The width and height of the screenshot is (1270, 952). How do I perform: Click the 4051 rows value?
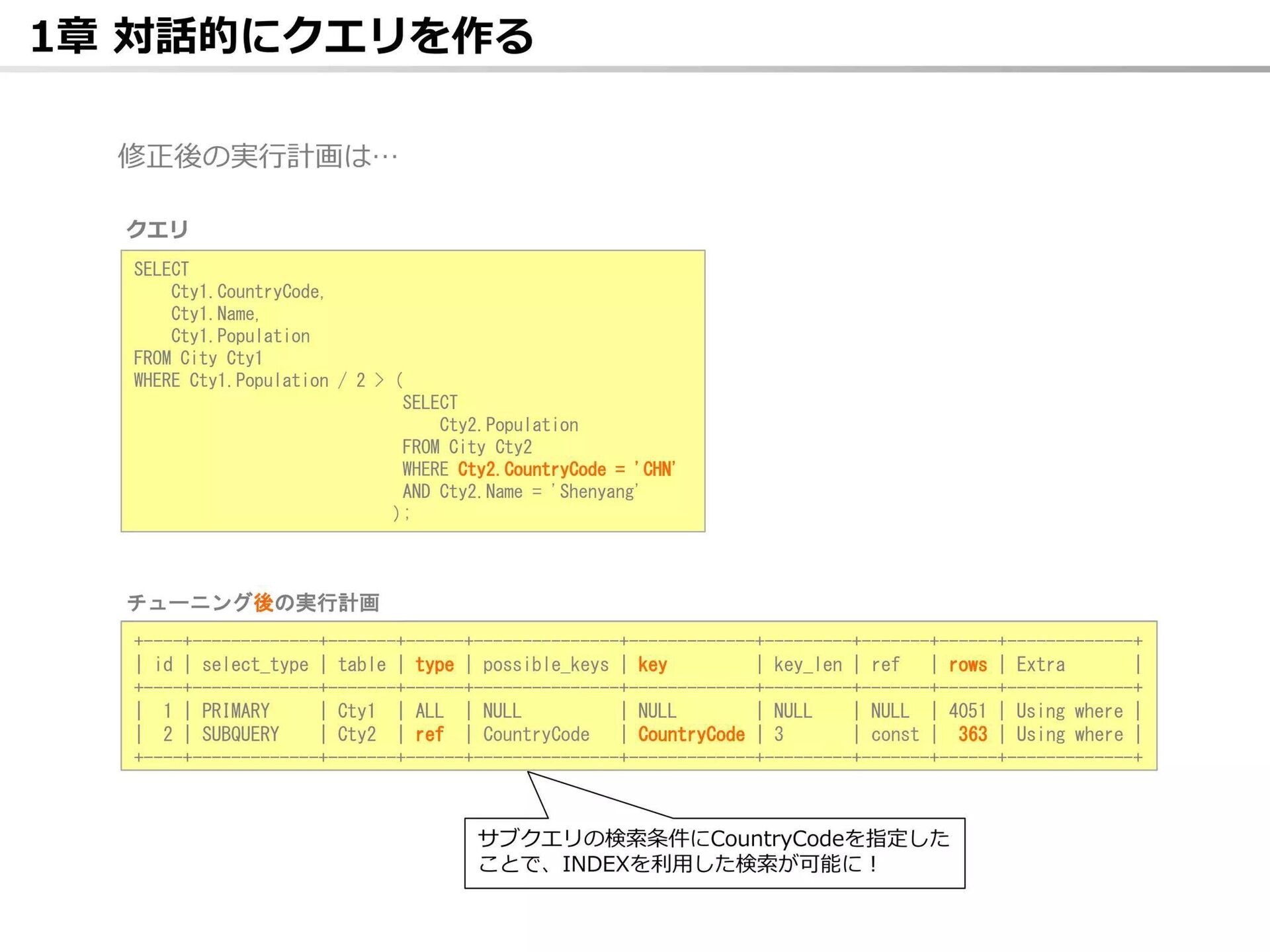pyautogui.click(x=967, y=711)
